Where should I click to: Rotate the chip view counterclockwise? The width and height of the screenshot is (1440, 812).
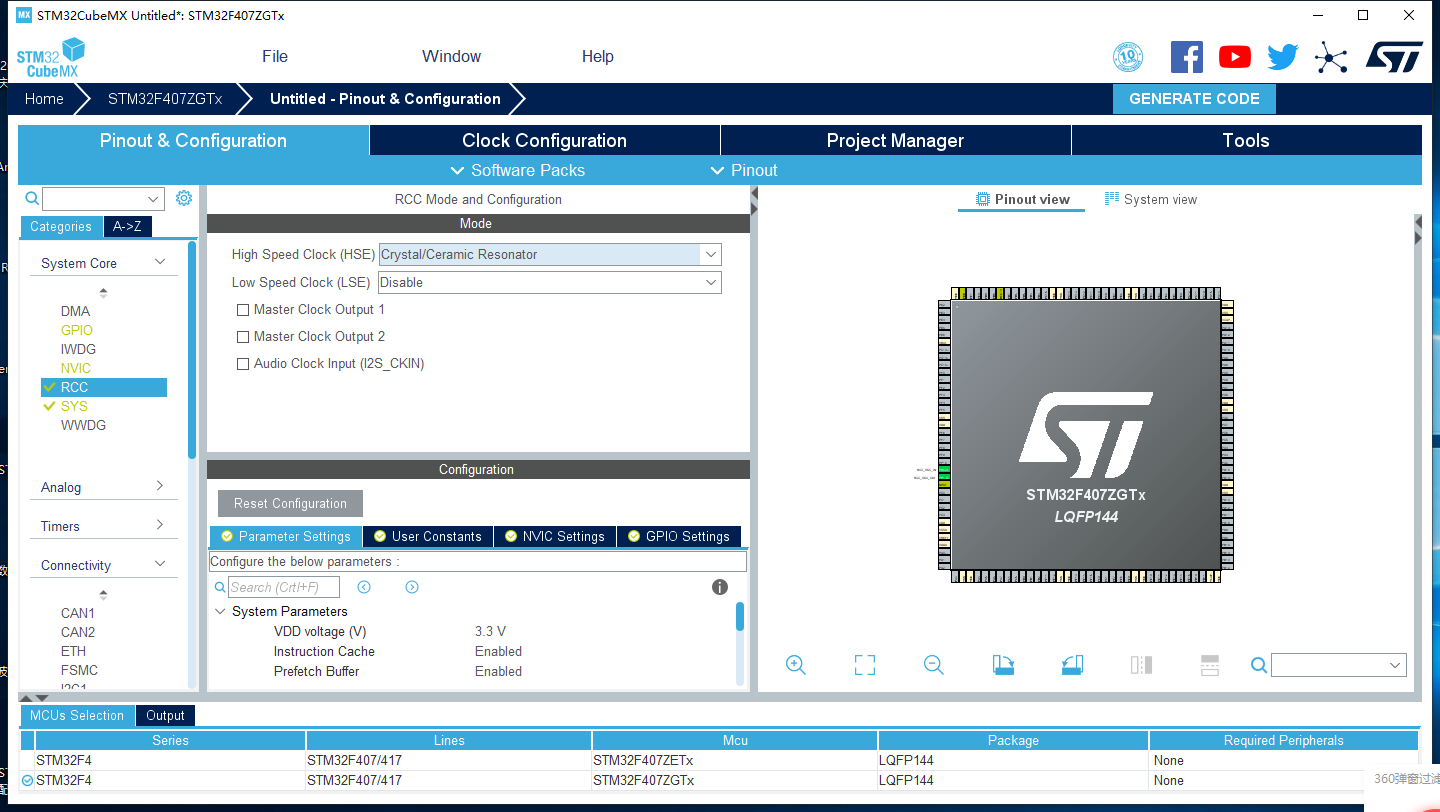tap(1072, 664)
